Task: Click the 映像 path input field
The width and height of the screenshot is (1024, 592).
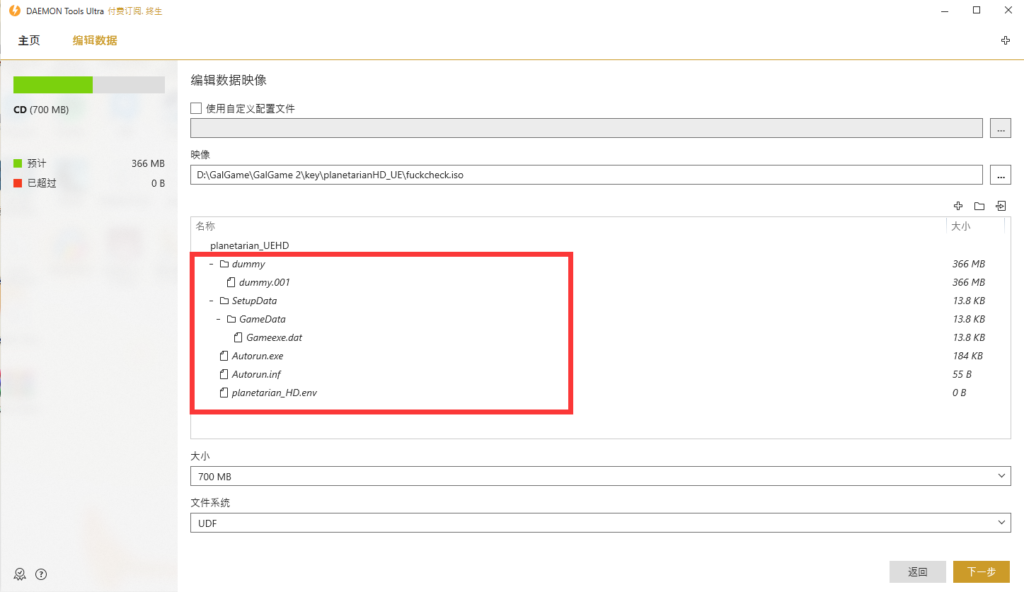Action: point(586,175)
